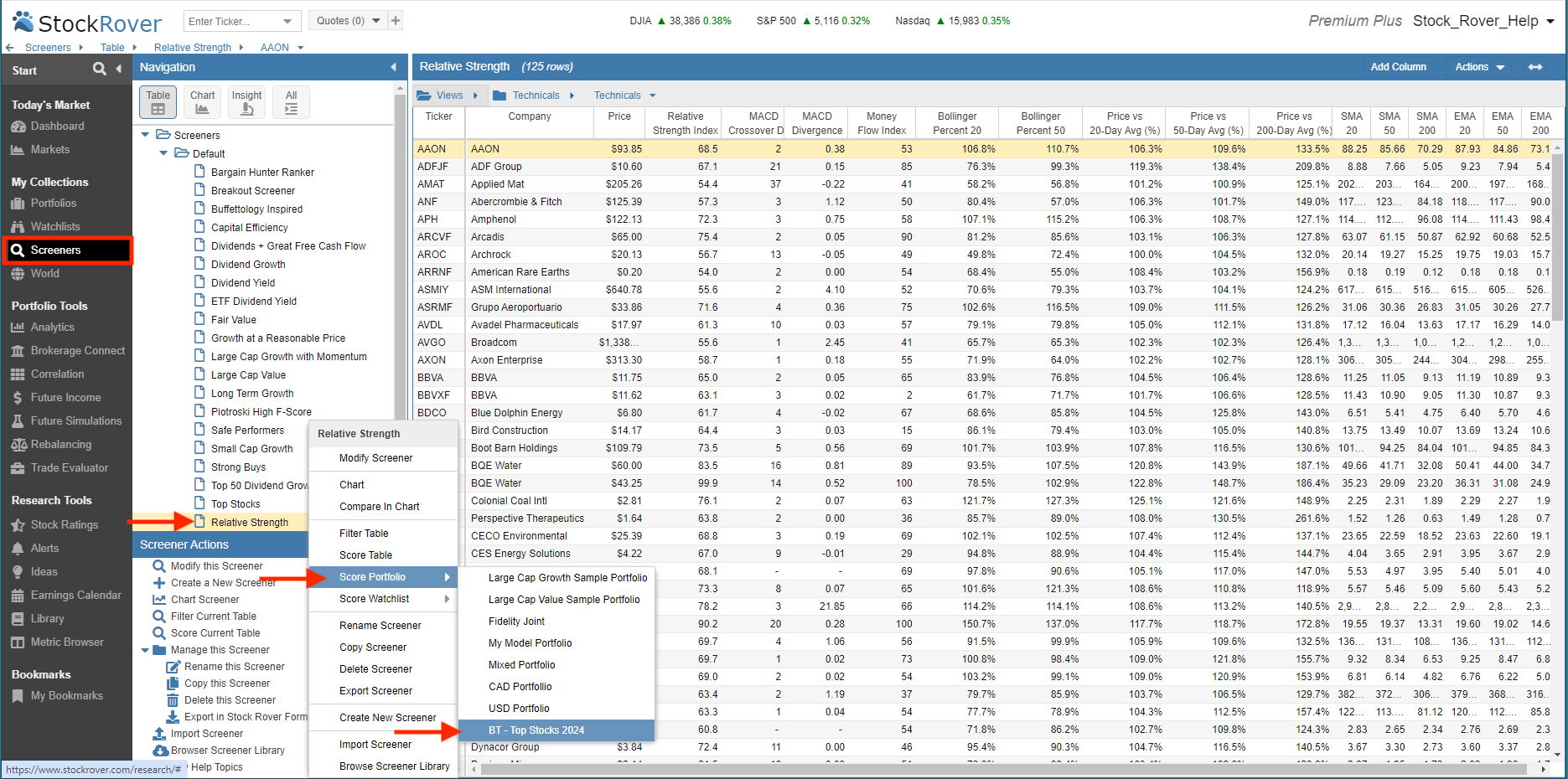Open the Quotes (0) dropdown

click(x=346, y=21)
